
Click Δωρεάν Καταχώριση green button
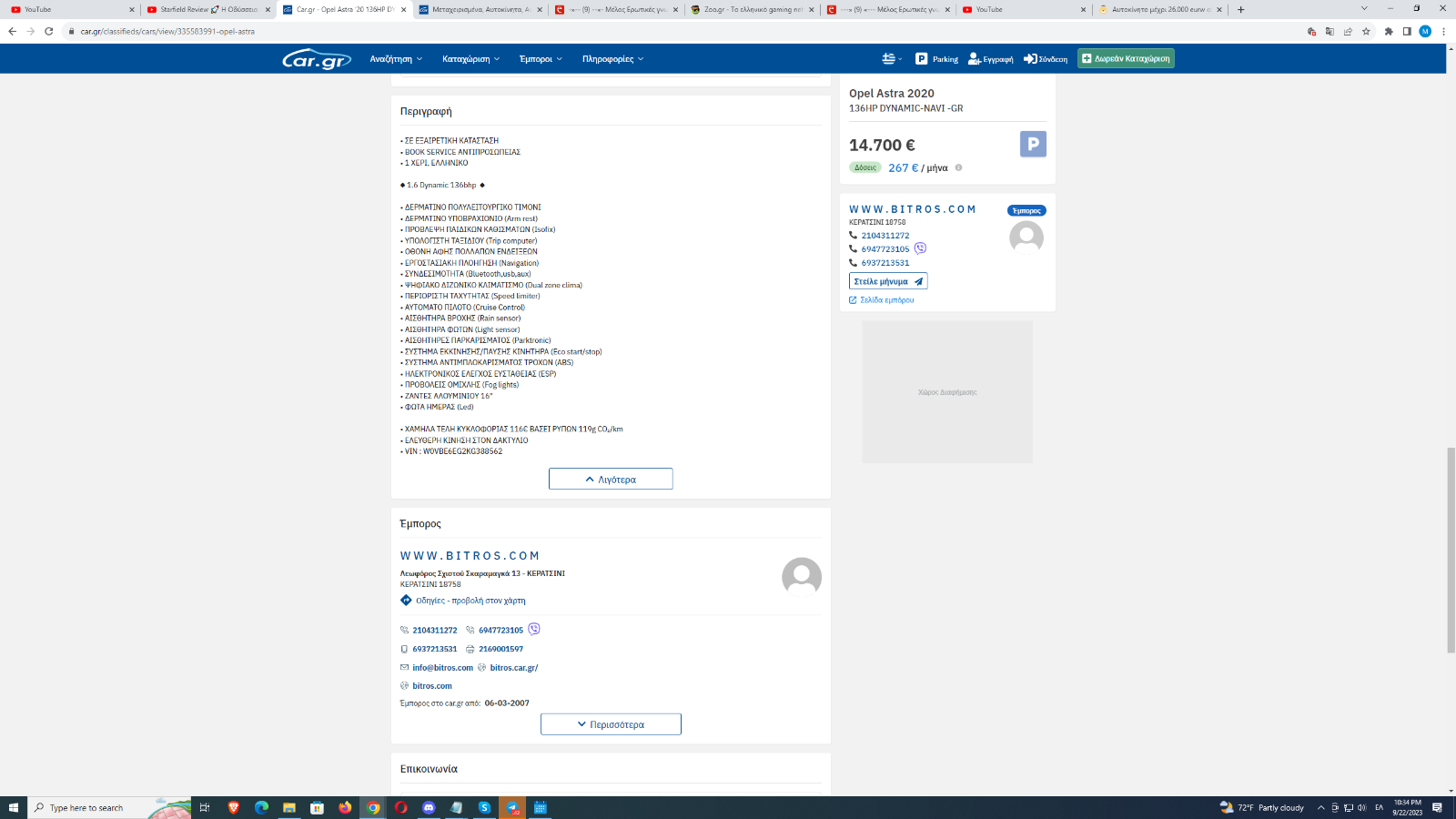pyautogui.click(x=1126, y=58)
